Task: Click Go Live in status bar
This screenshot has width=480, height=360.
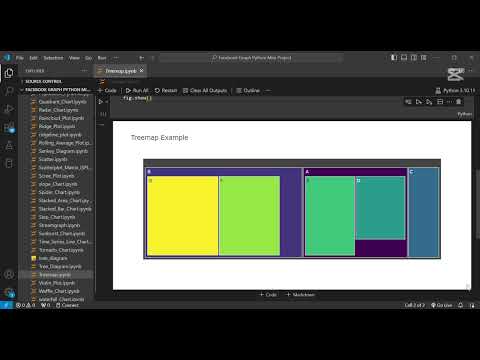Action: pos(442,305)
